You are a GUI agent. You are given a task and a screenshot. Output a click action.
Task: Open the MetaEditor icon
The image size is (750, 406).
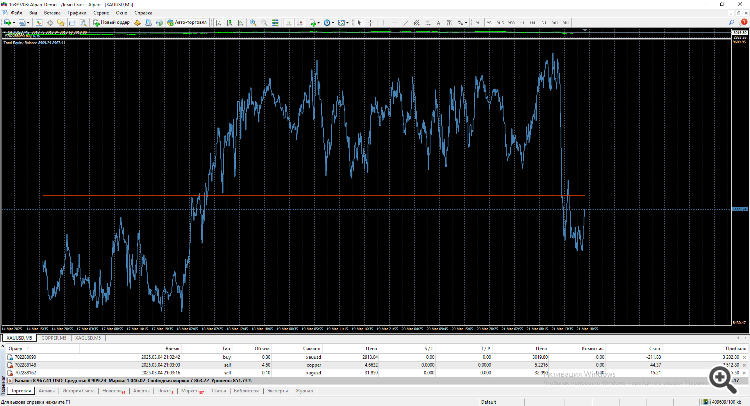137,22
